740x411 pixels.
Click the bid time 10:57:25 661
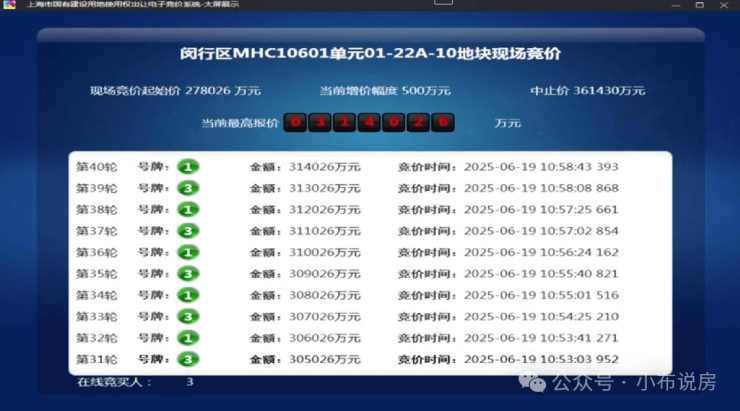point(579,210)
